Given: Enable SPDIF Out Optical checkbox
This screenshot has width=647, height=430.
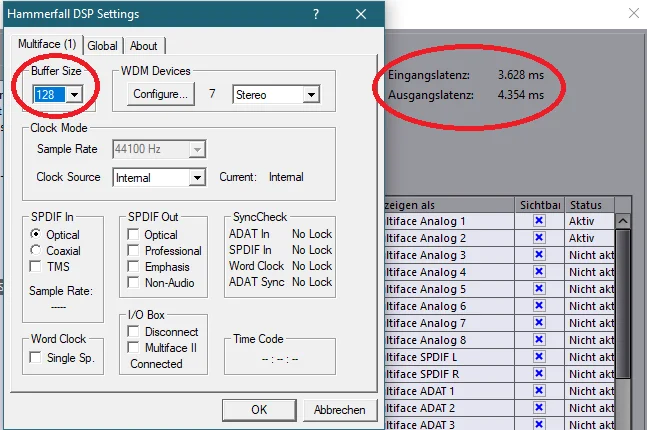Looking at the screenshot, I should click(133, 234).
